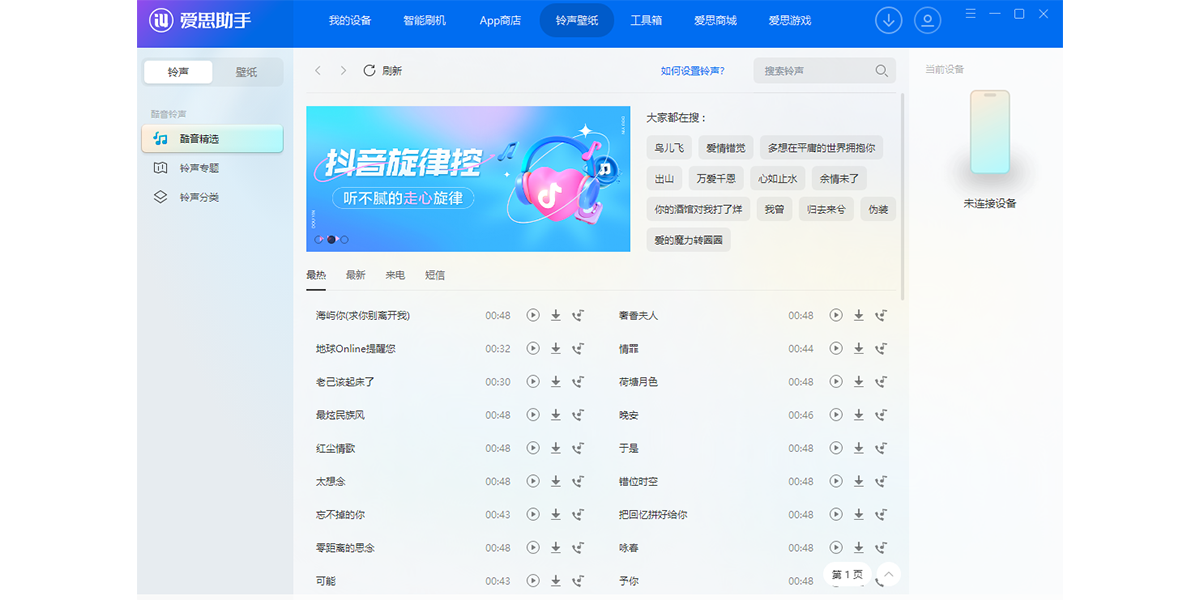Switch to the 短信 ringtone tab
The image size is (1200, 600).
435,275
